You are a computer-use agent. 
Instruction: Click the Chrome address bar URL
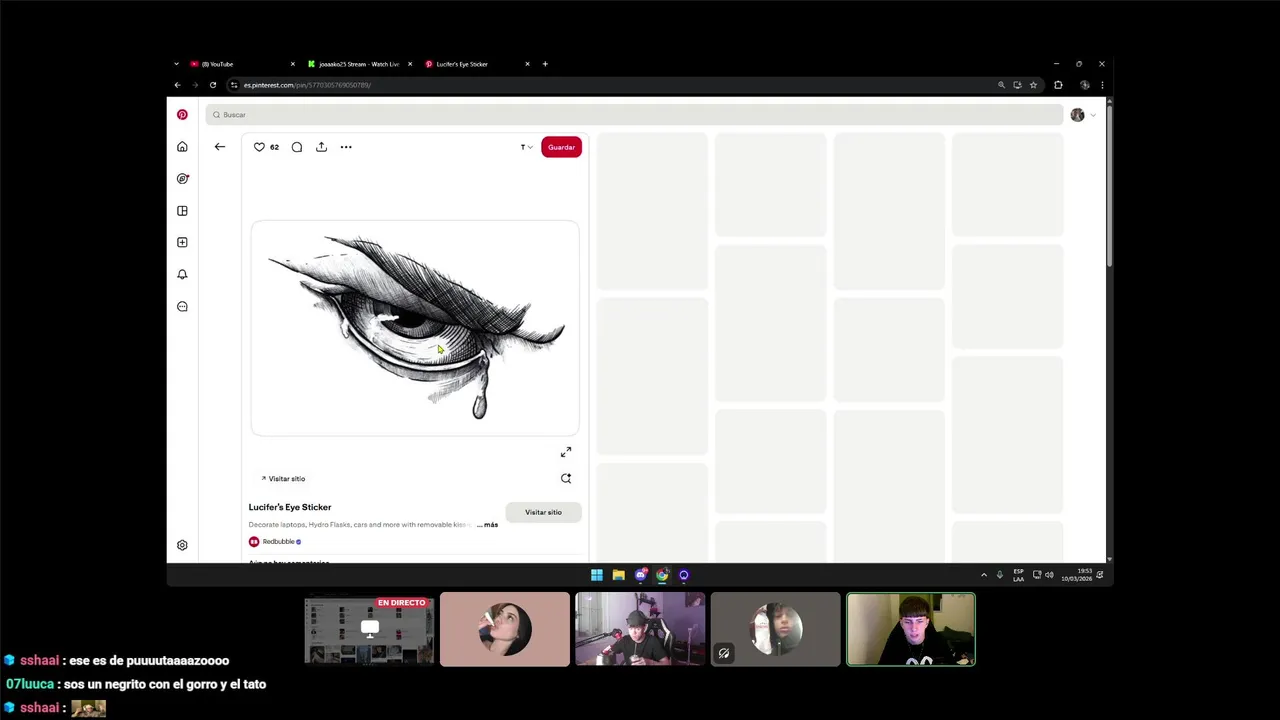[x=307, y=85]
